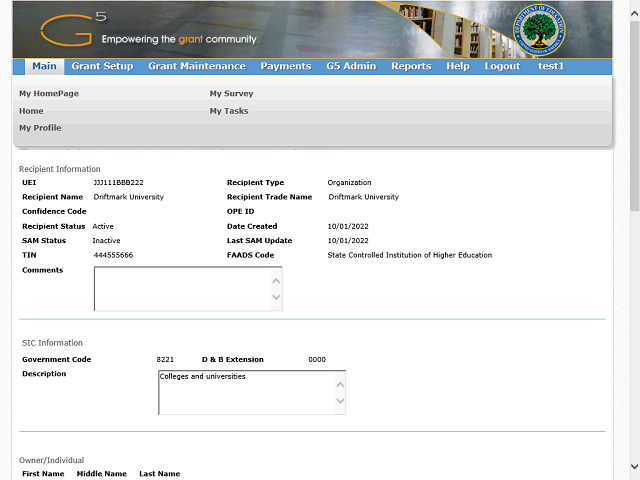Select the Payments menu
Viewport: 640px width, 480px height.
tap(285, 67)
